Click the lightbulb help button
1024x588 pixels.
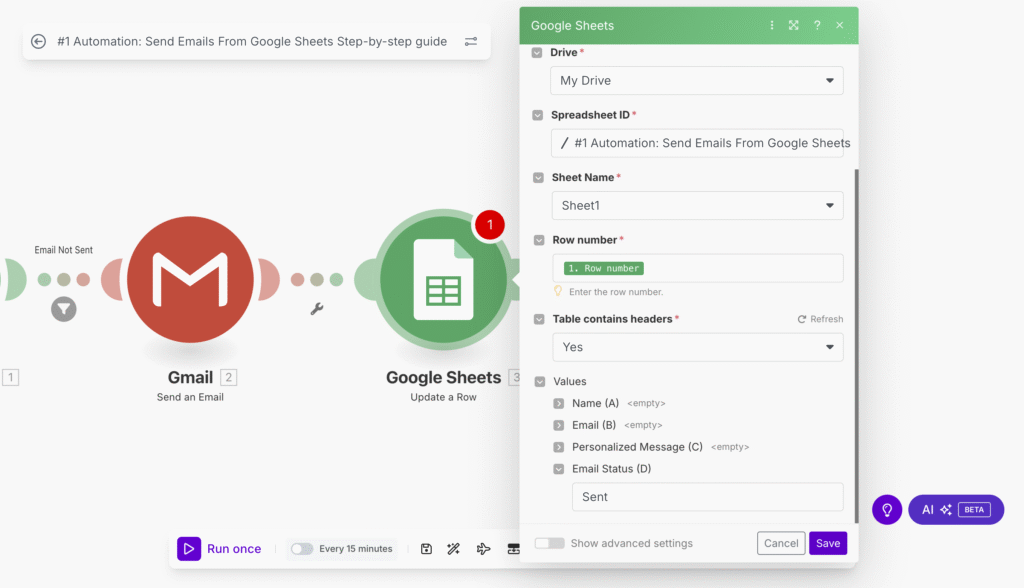(887, 510)
